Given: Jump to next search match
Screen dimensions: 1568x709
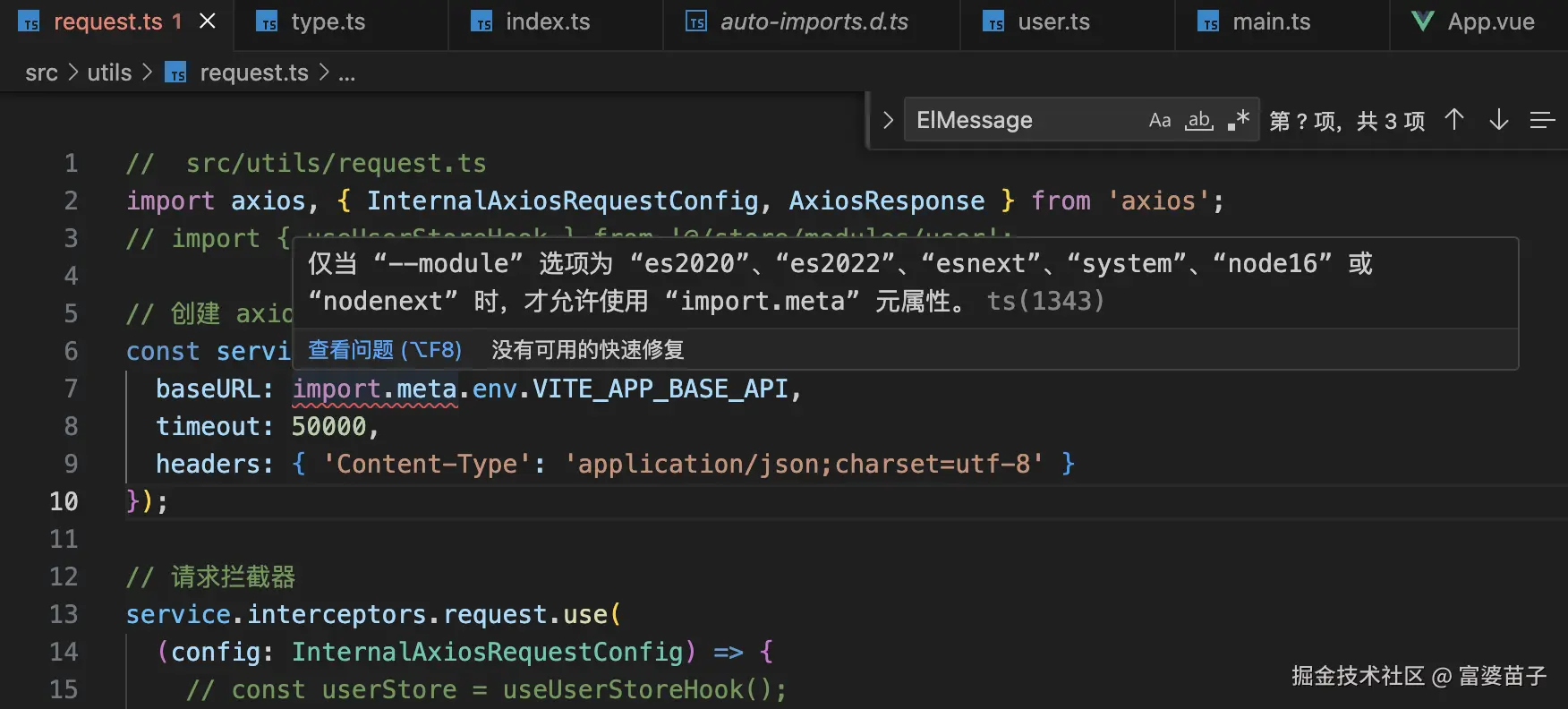Looking at the screenshot, I should (1498, 120).
